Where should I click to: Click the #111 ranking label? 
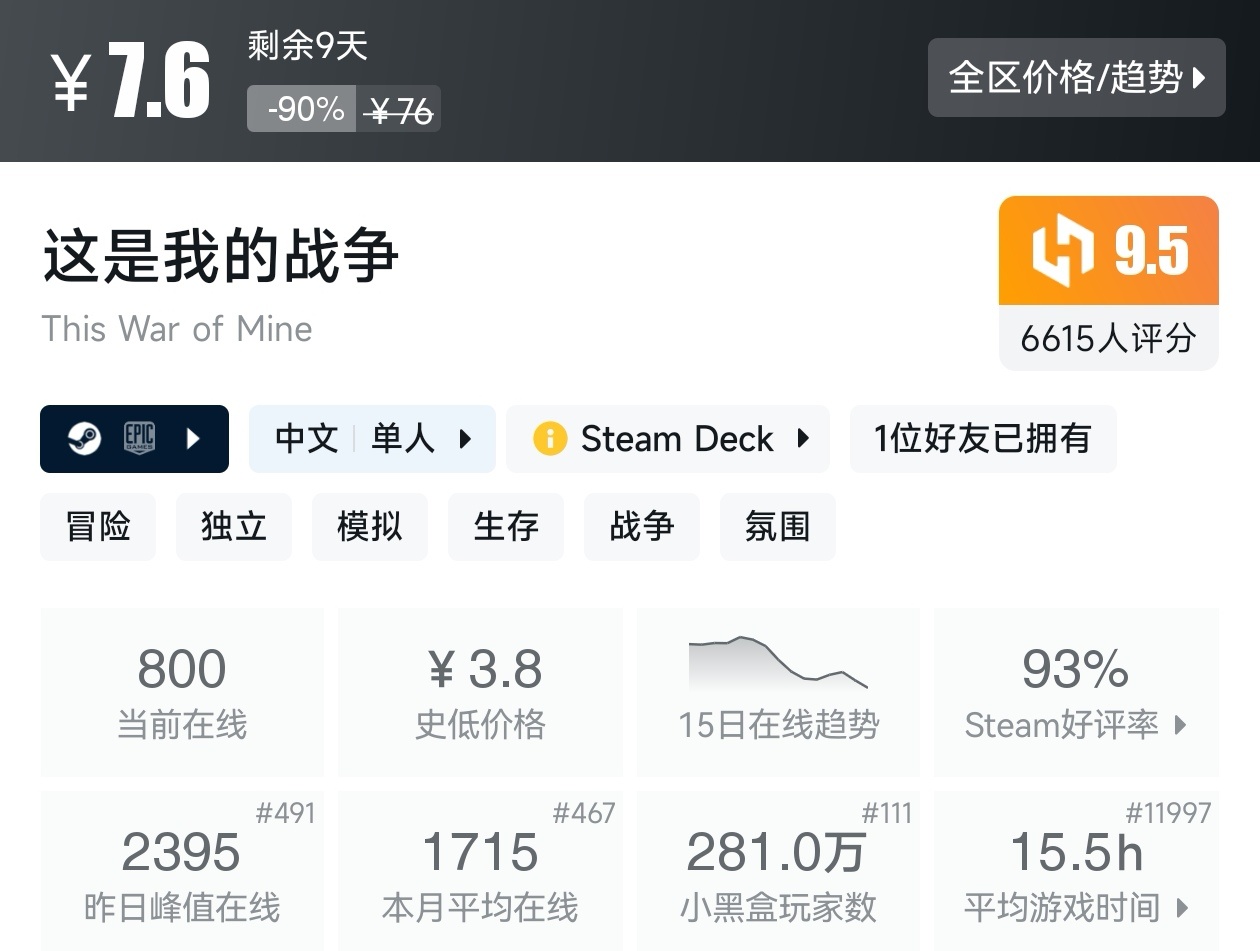887,813
